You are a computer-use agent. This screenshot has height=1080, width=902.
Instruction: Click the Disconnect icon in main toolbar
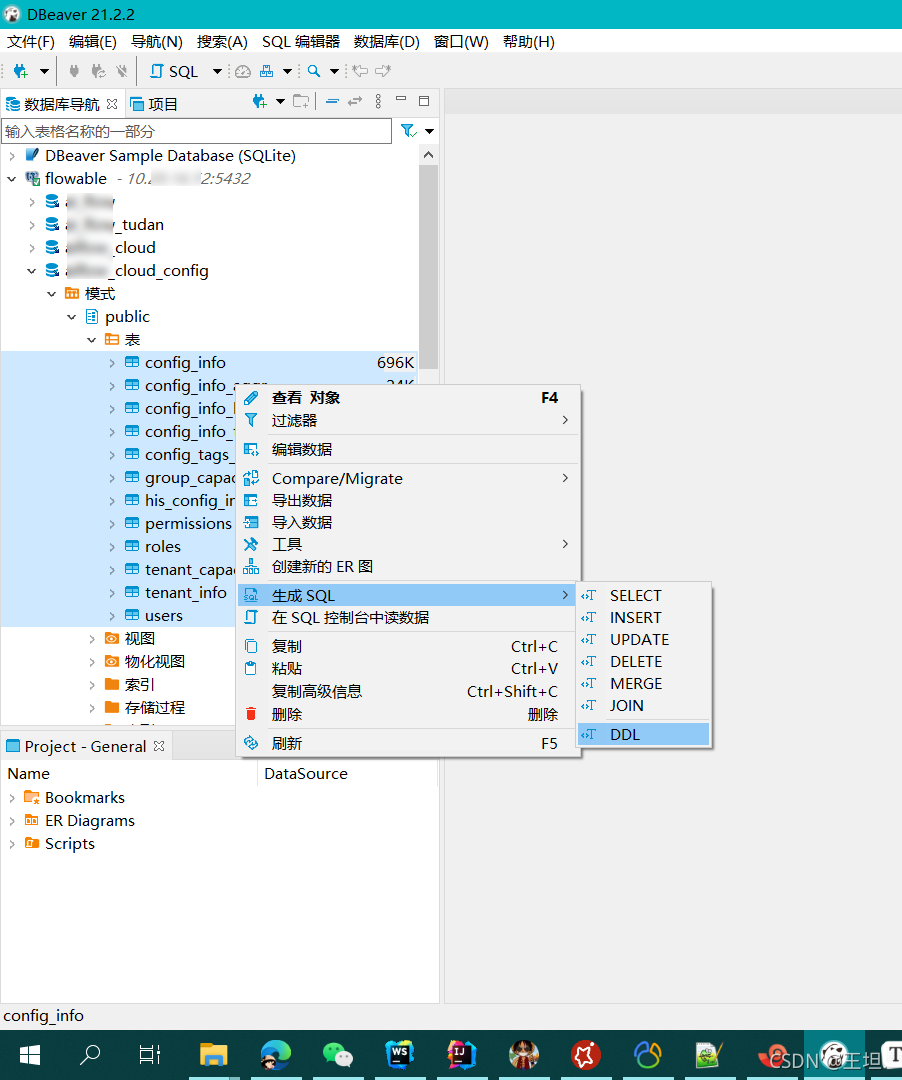point(122,71)
